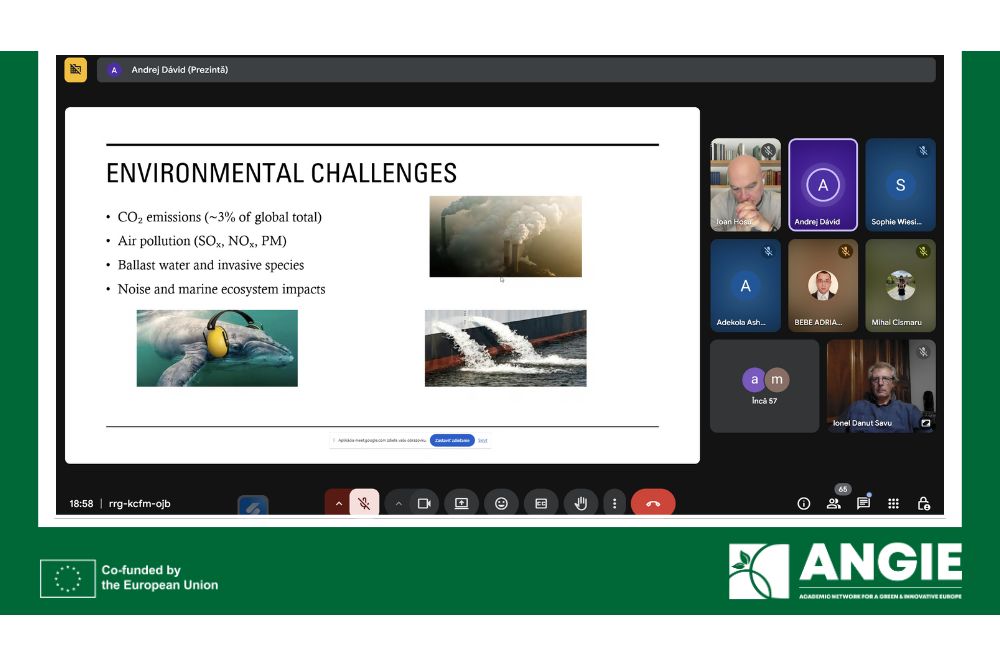The height and width of the screenshot is (666, 1000).
Task: Open the emoji reactions button
Action: 501,503
